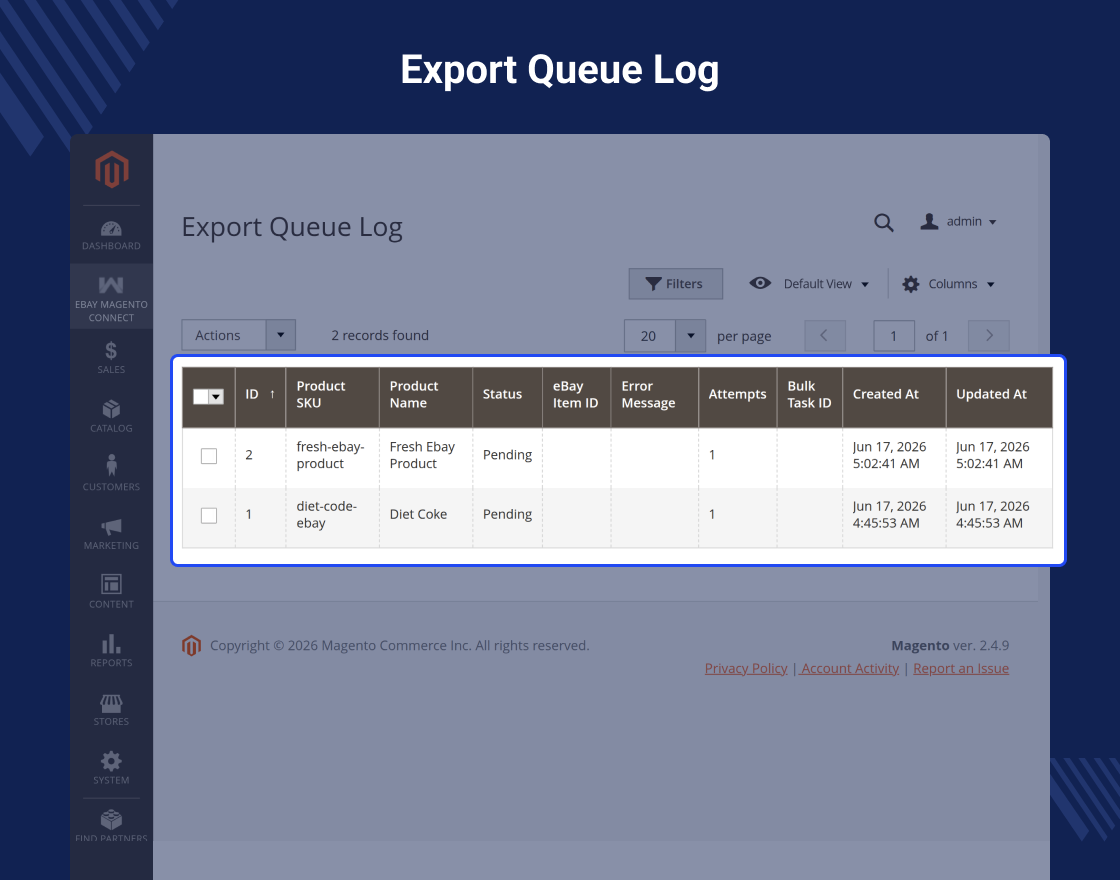Go to the next page
The width and height of the screenshot is (1120, 880).
point(989,336)
